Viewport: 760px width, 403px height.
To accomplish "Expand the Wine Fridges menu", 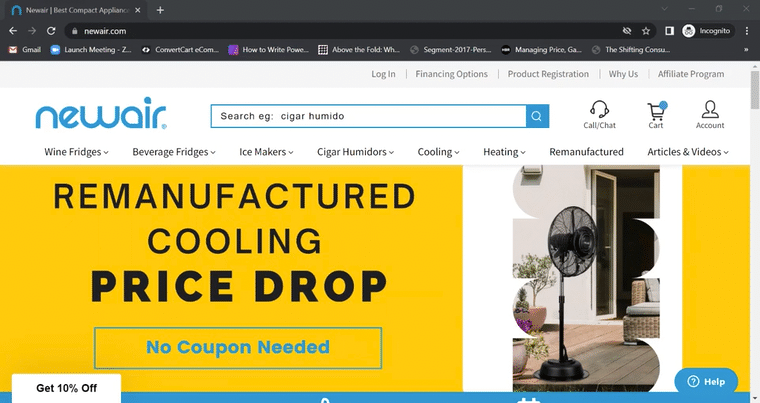I will (x=90, y=152).
